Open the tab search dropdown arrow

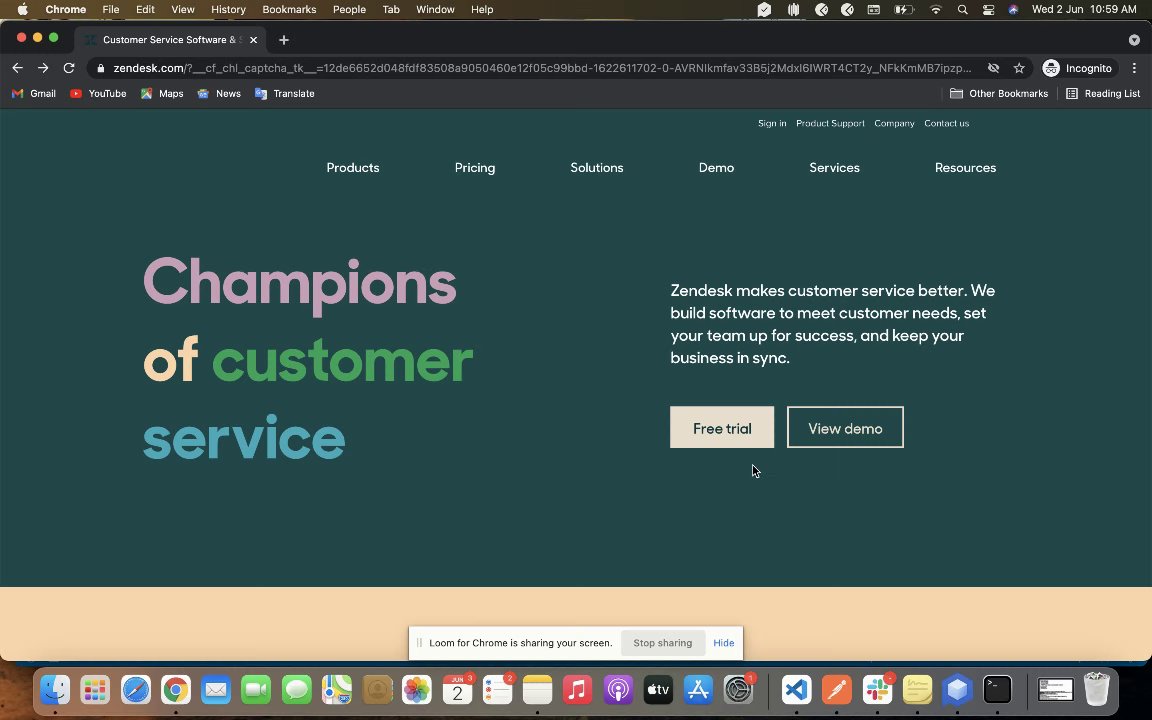[x=1134, y=40]
